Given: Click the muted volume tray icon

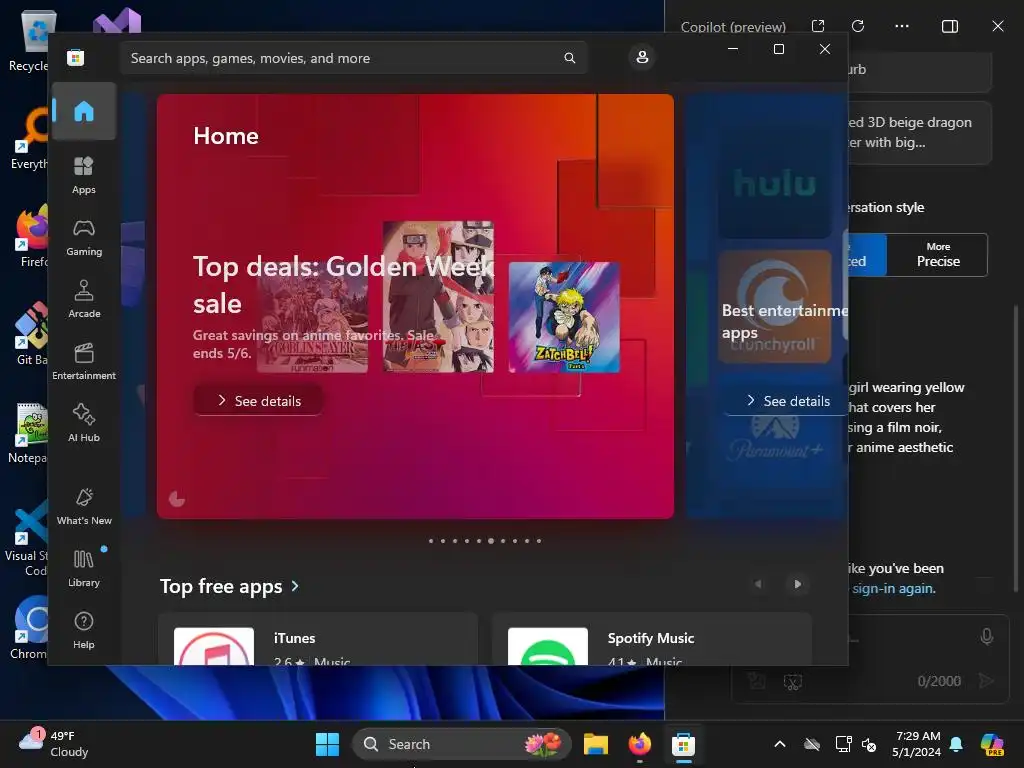Looking at the screenshot, I should (869, 744).
